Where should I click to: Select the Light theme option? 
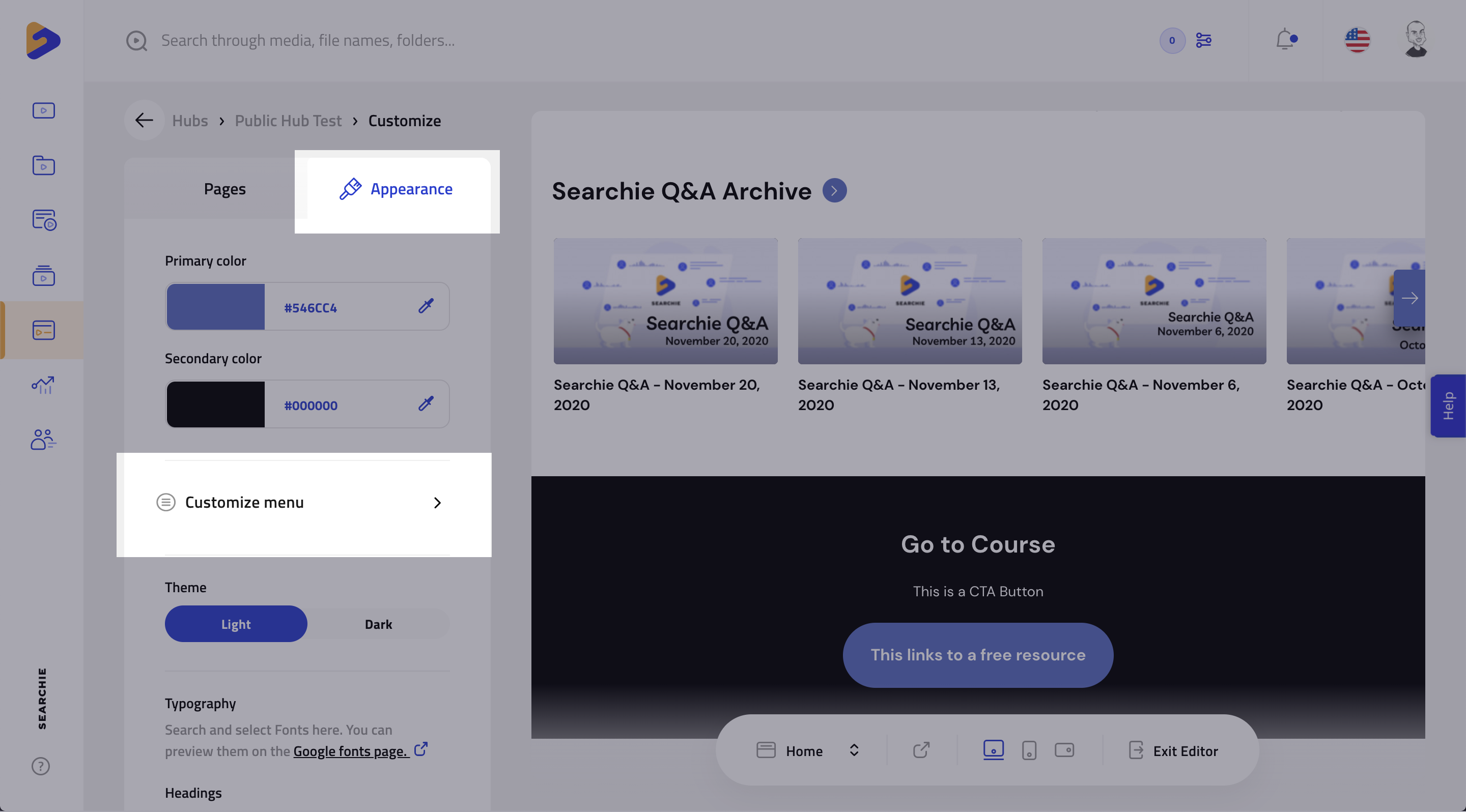click(236, 624)
